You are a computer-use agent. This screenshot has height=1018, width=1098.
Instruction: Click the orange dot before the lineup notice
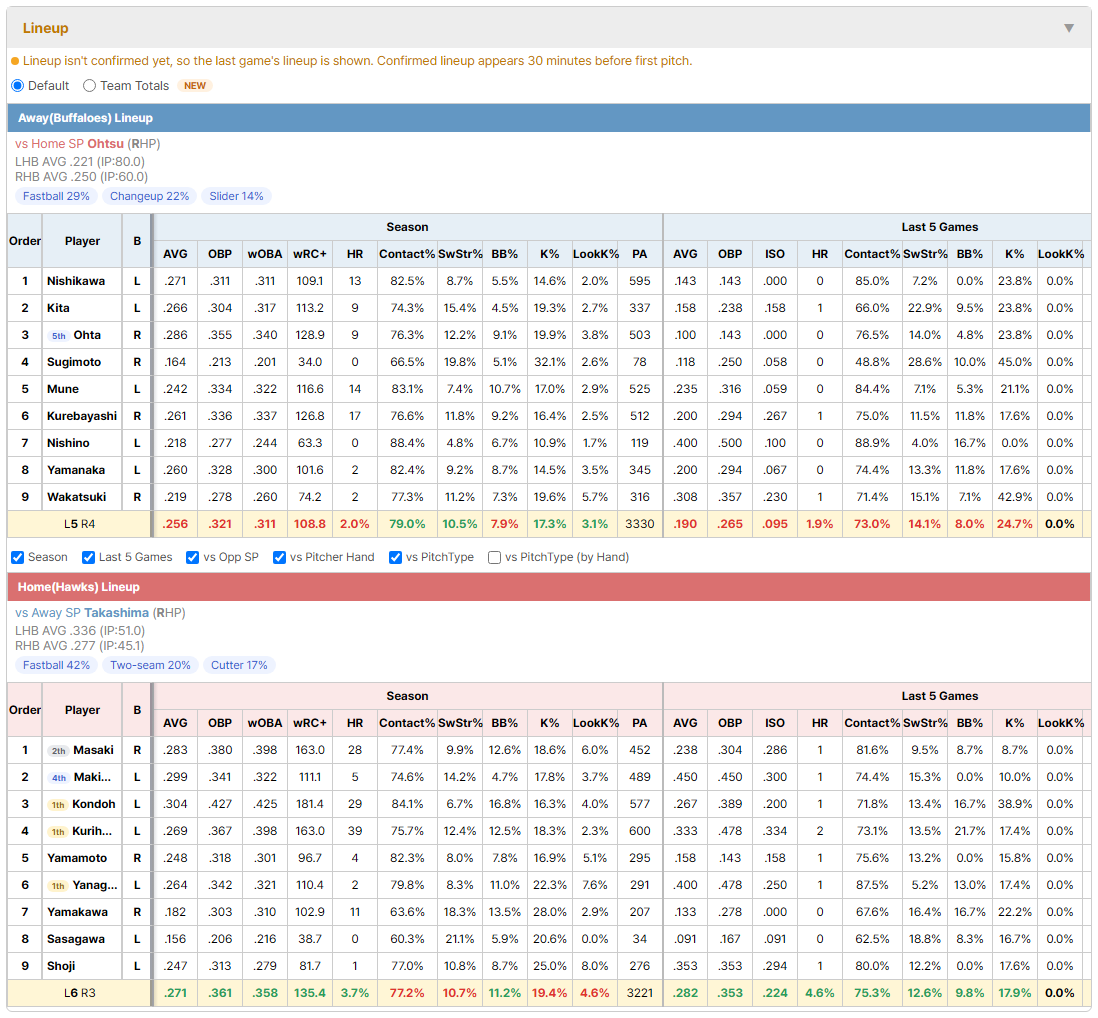[x=15, y=61]
